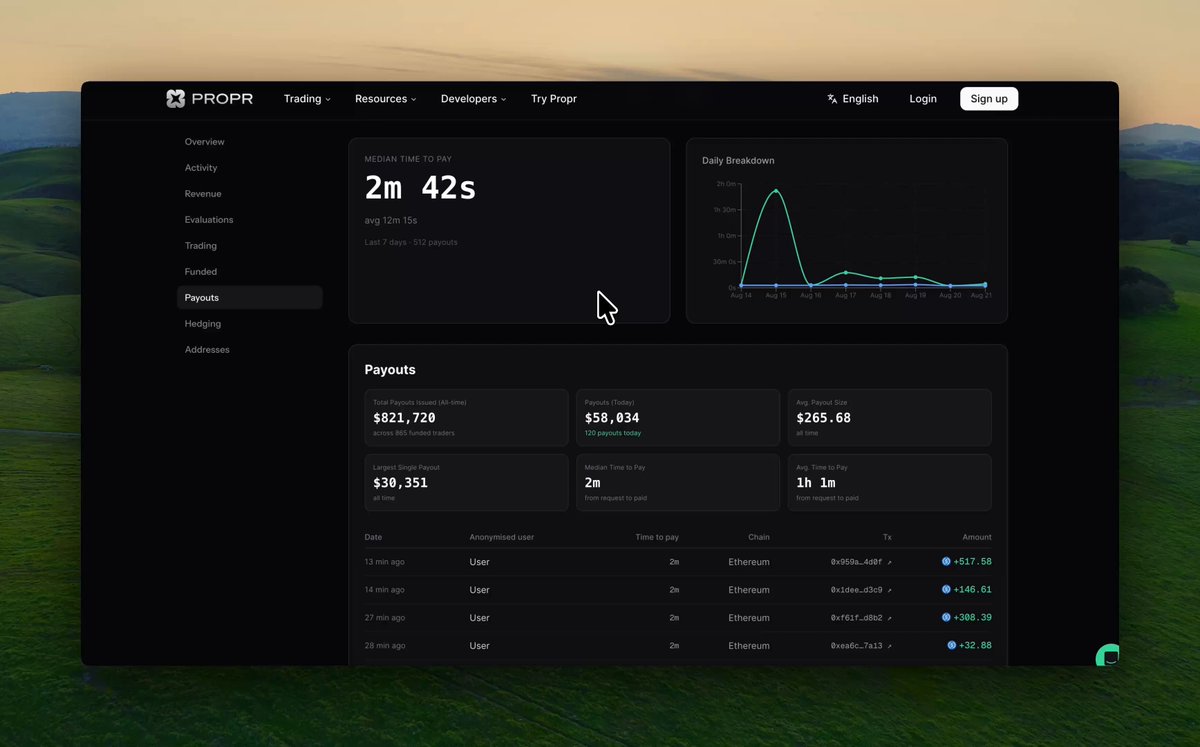
Task: Select Trading in the left sidebar
Action: tap(250, 246)
